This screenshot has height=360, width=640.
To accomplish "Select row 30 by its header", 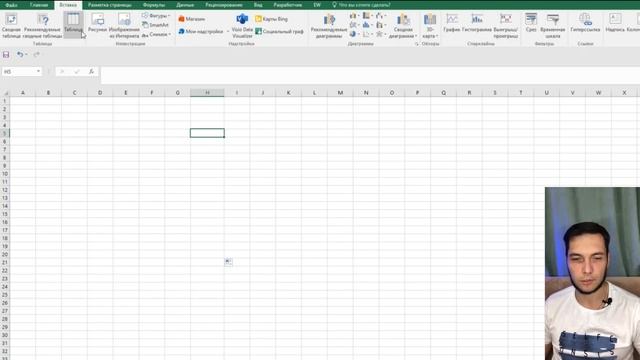I will tap(5, 335).
